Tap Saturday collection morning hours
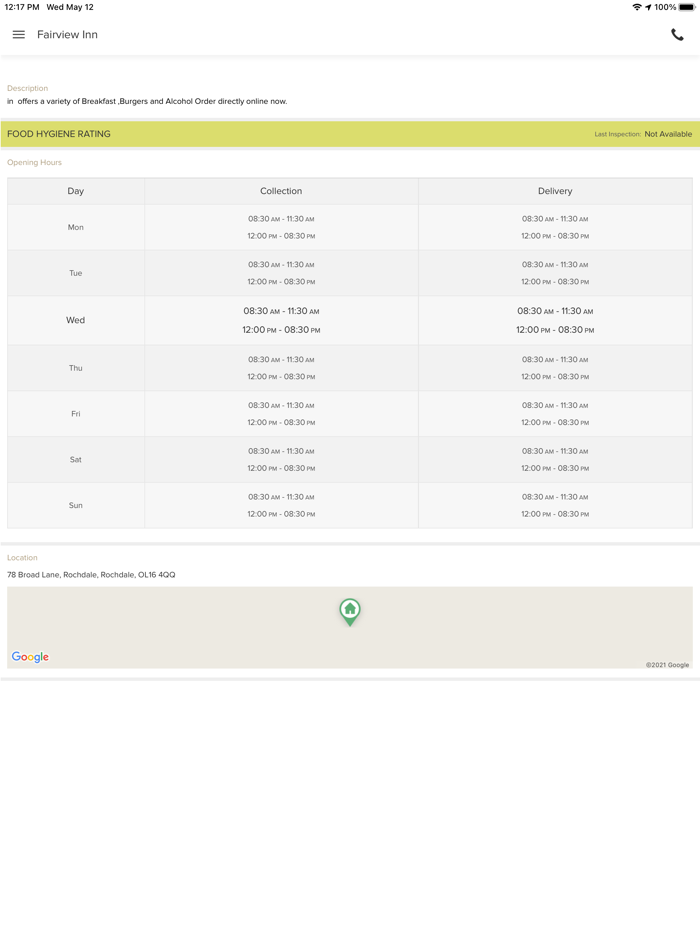Screen dimensions: 700x934 click(x=281, y=451)
